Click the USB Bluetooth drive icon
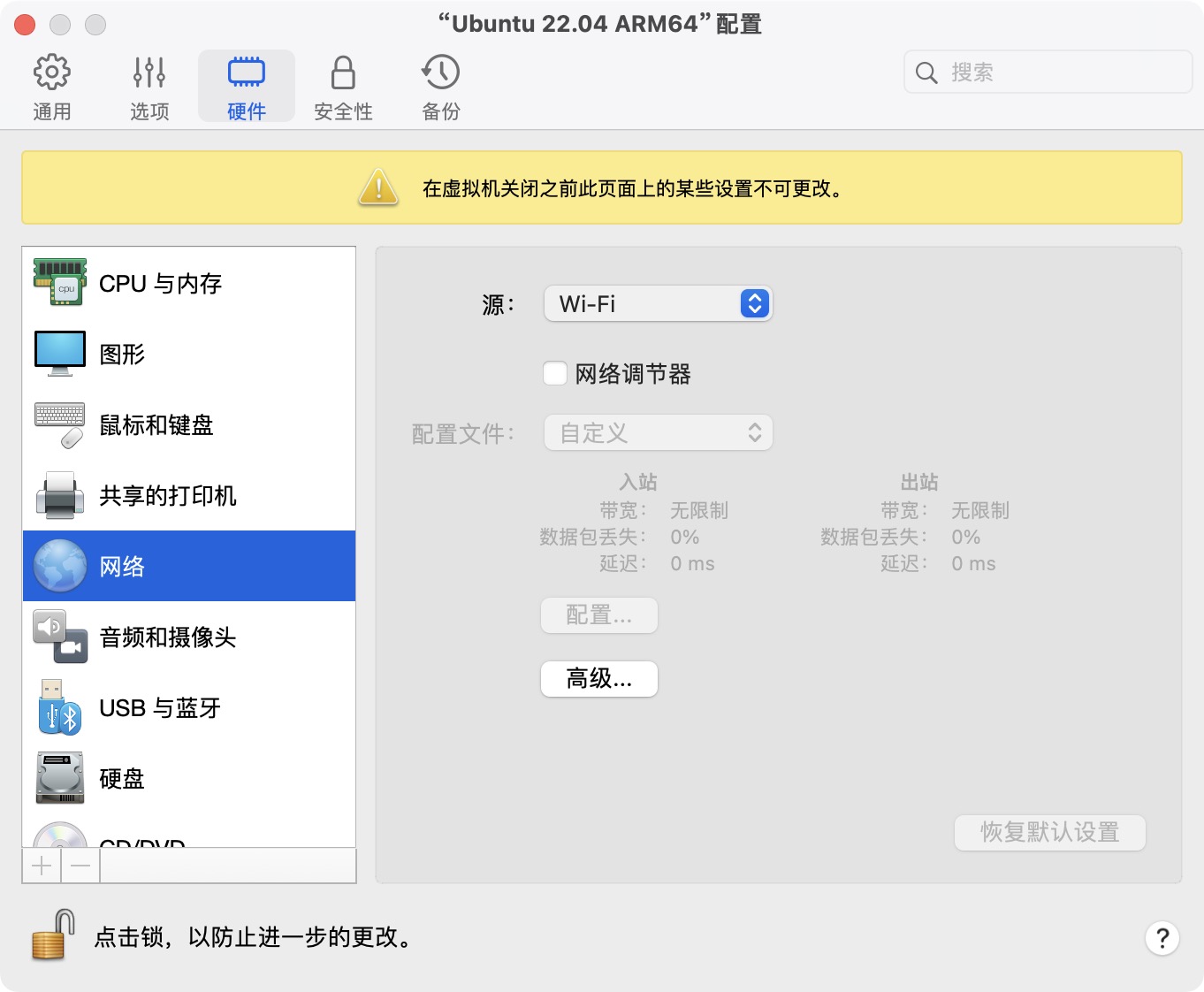 [x=60, y=707]
